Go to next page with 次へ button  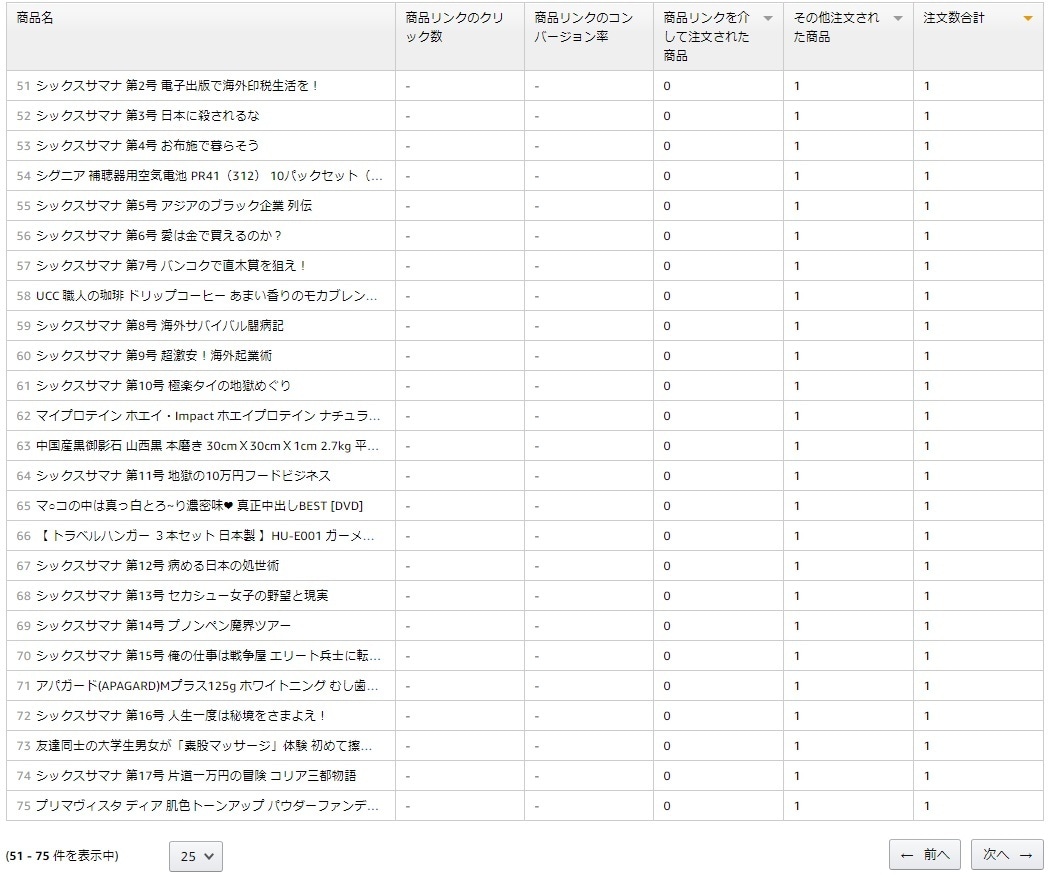(1007, 855)
